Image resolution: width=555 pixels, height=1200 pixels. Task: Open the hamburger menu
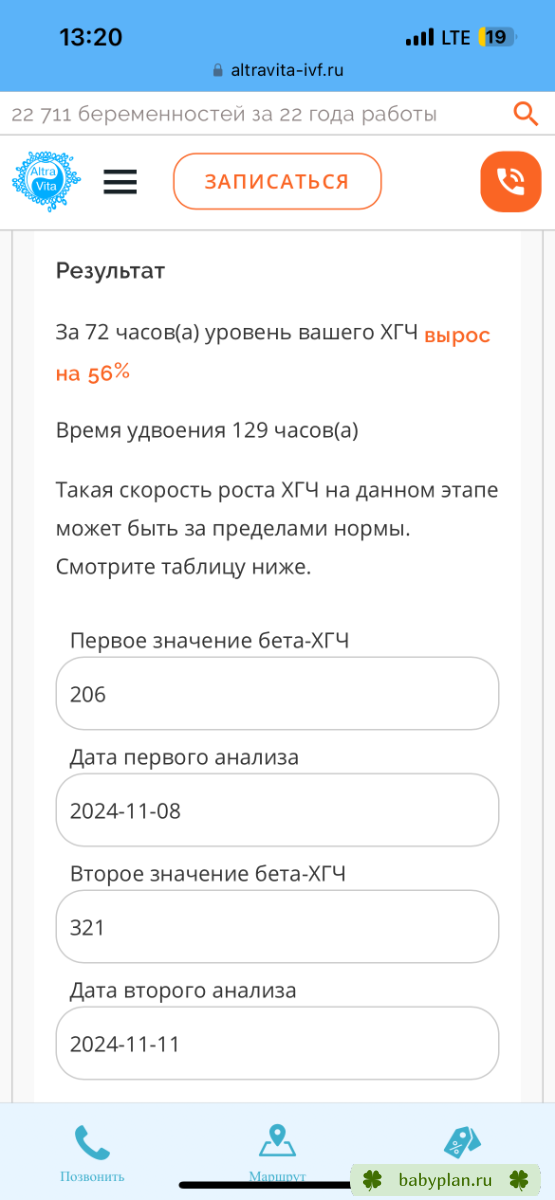click(x=120, y=182)
